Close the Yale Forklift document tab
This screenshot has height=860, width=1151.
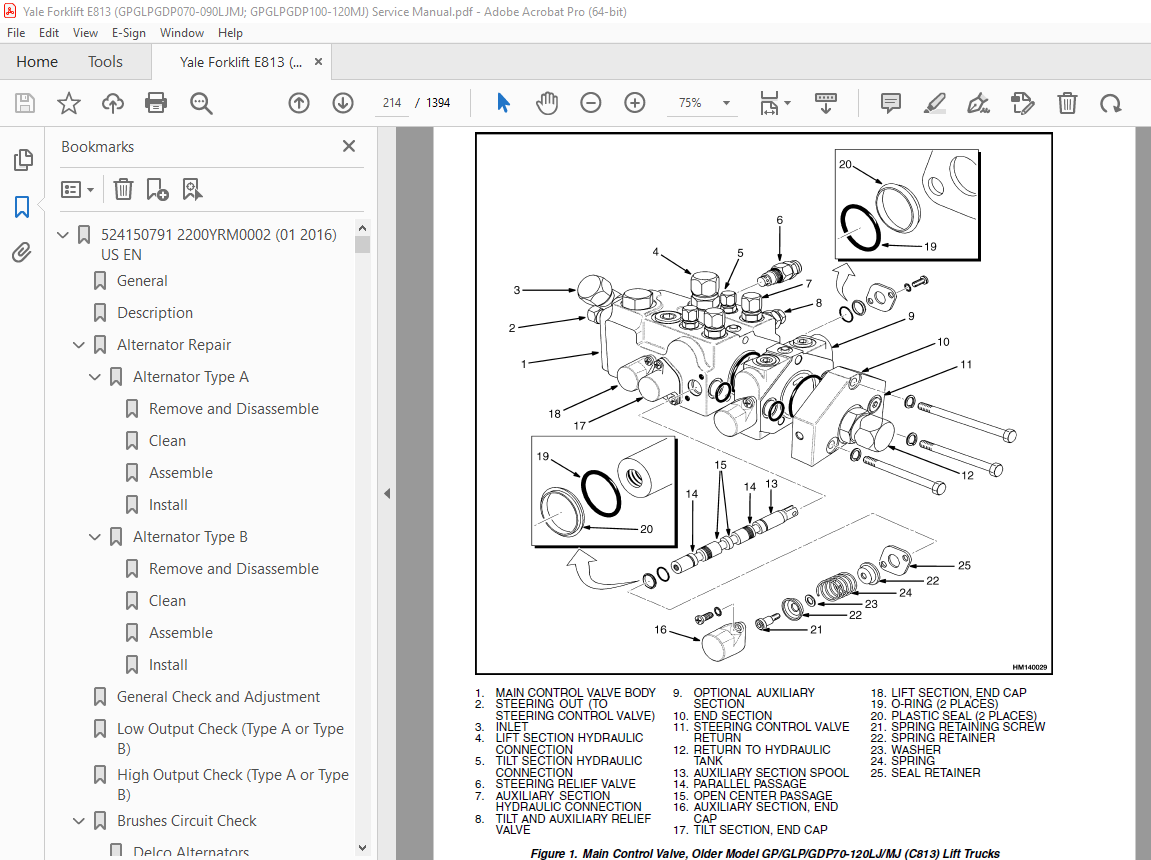click(319, 62)
